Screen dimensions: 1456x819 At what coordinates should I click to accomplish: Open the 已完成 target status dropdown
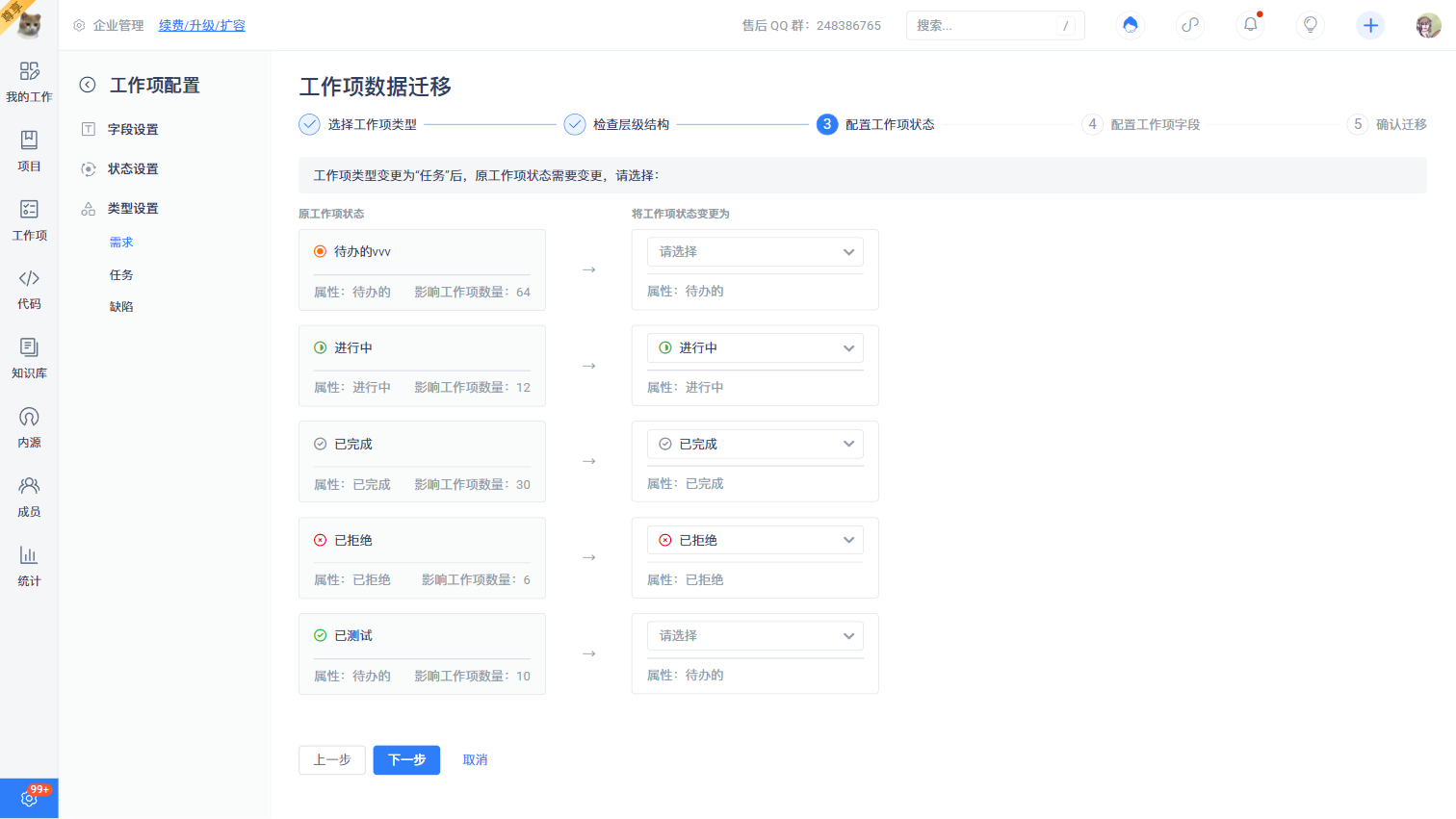pyautogui.click(x=755, y=444)
